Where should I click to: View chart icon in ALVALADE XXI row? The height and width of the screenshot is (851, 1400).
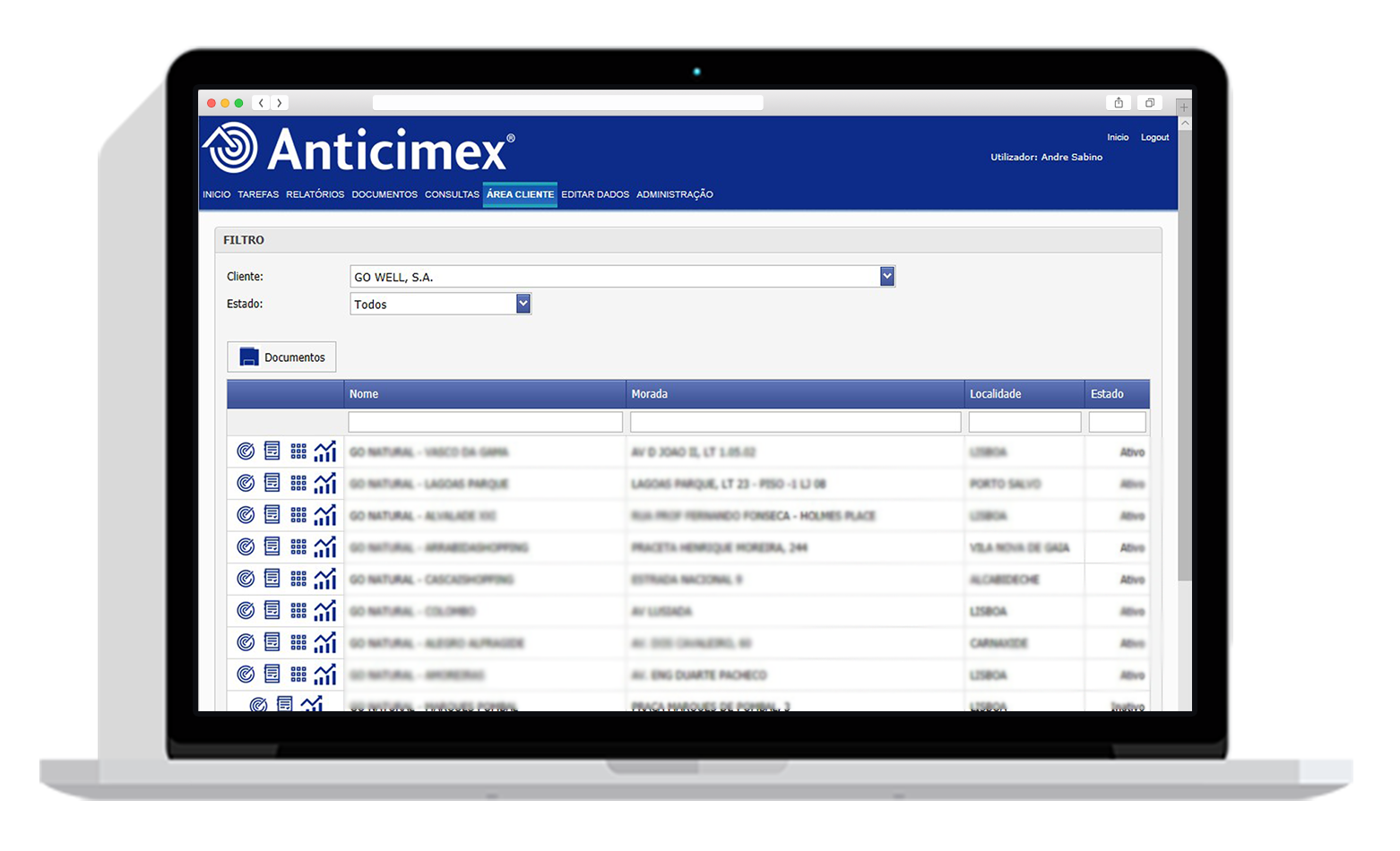pos(325,515)
